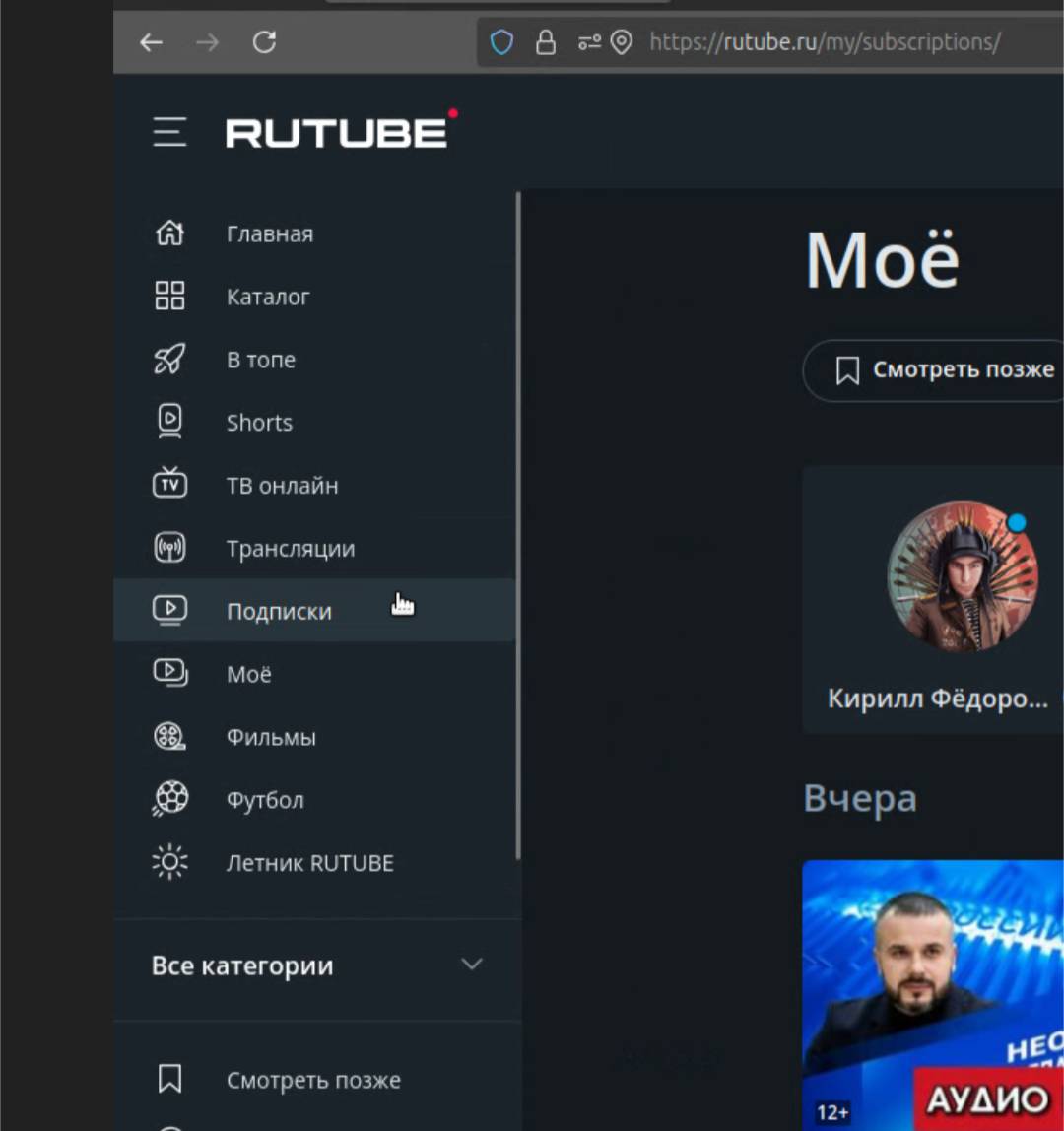Open Shorts in the sidebar
This screenshot has height=1131, width=1064.
tap(260, 422)
